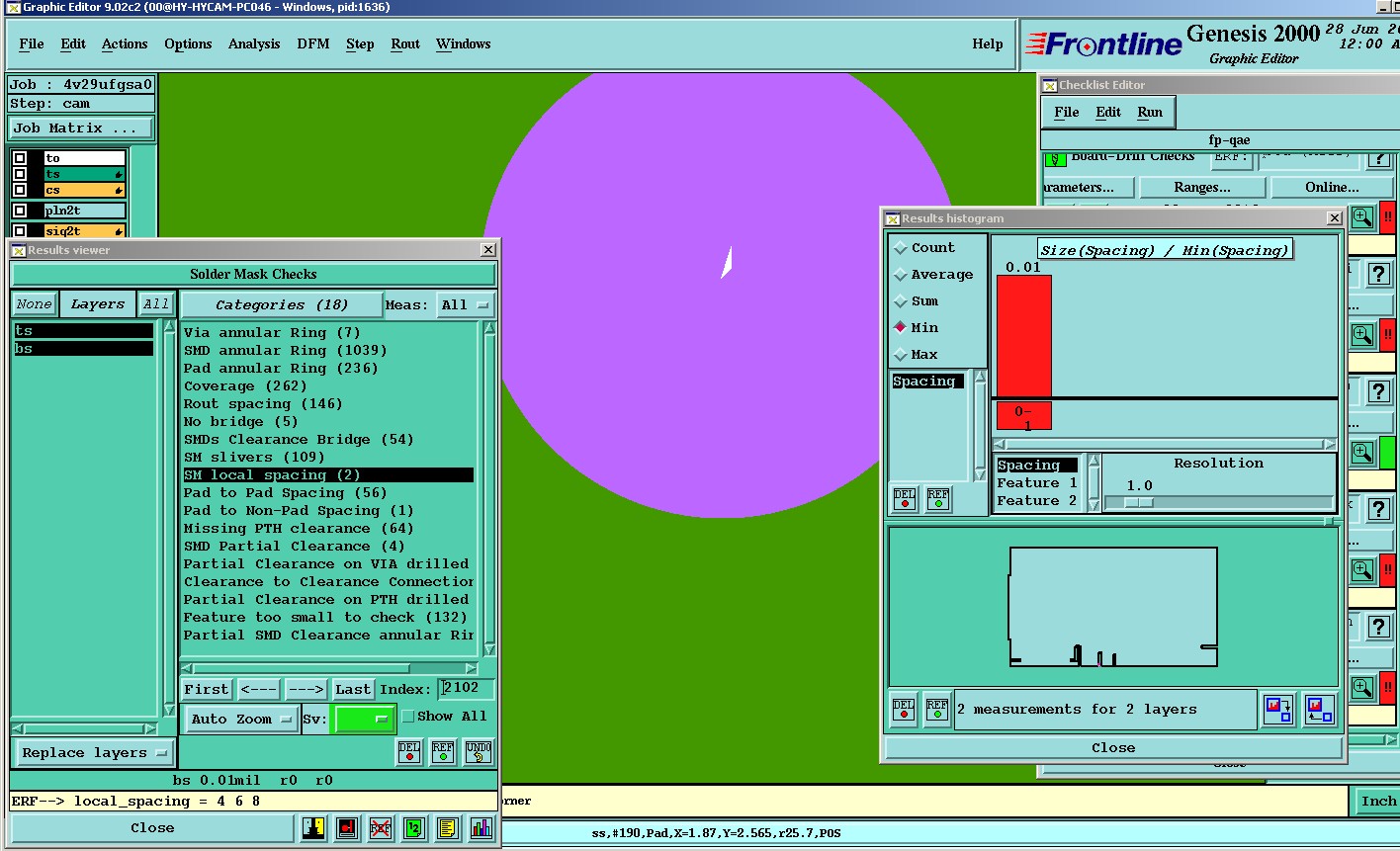Click Online... in Checklist Editor
The image size is (1400, 851).
pos(1332,187)
